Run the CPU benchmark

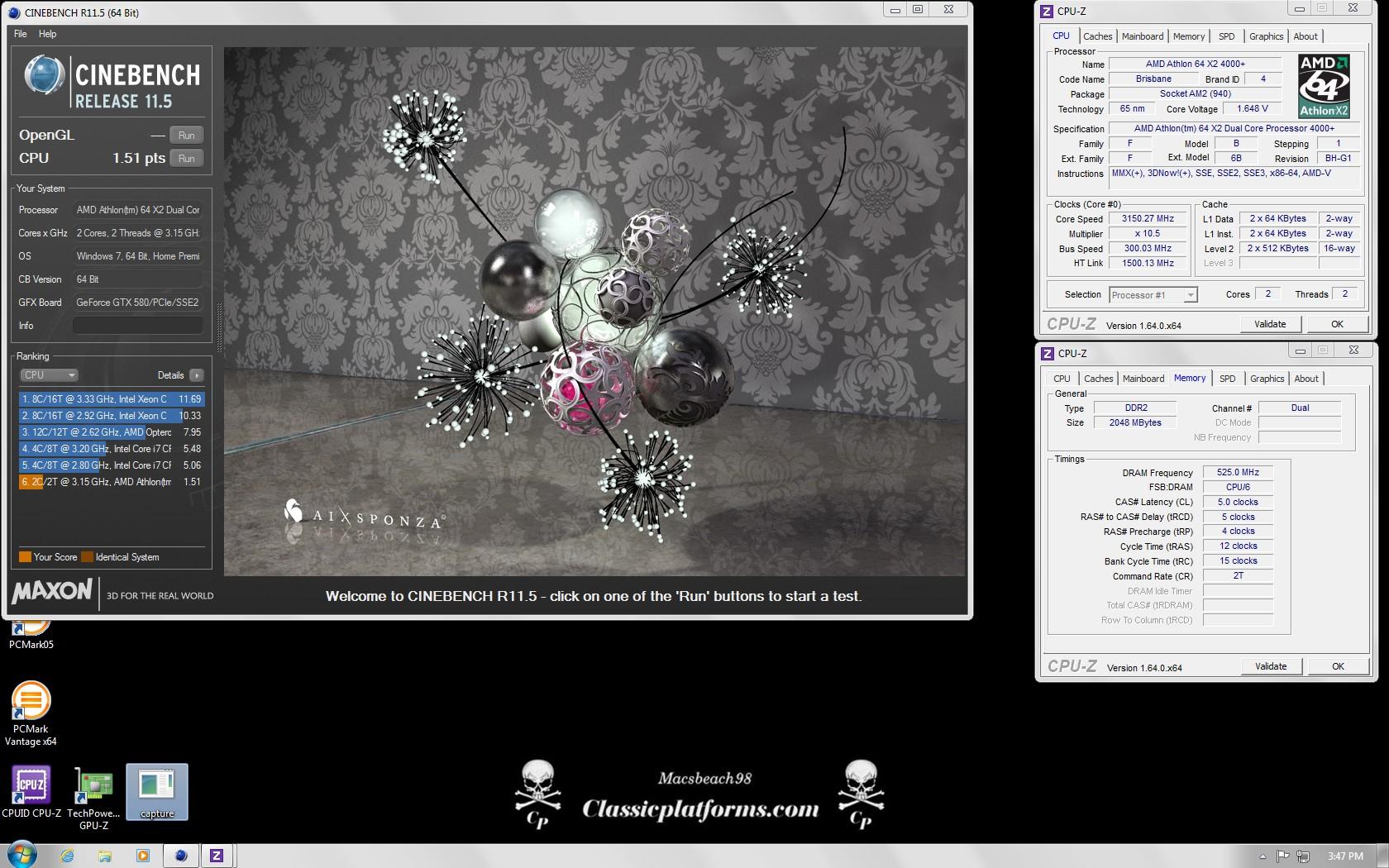pos(187,159)
